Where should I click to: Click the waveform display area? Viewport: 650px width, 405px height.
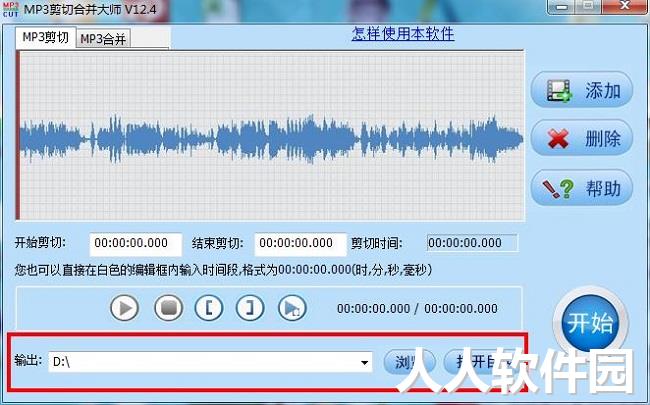tap(271, 136)
